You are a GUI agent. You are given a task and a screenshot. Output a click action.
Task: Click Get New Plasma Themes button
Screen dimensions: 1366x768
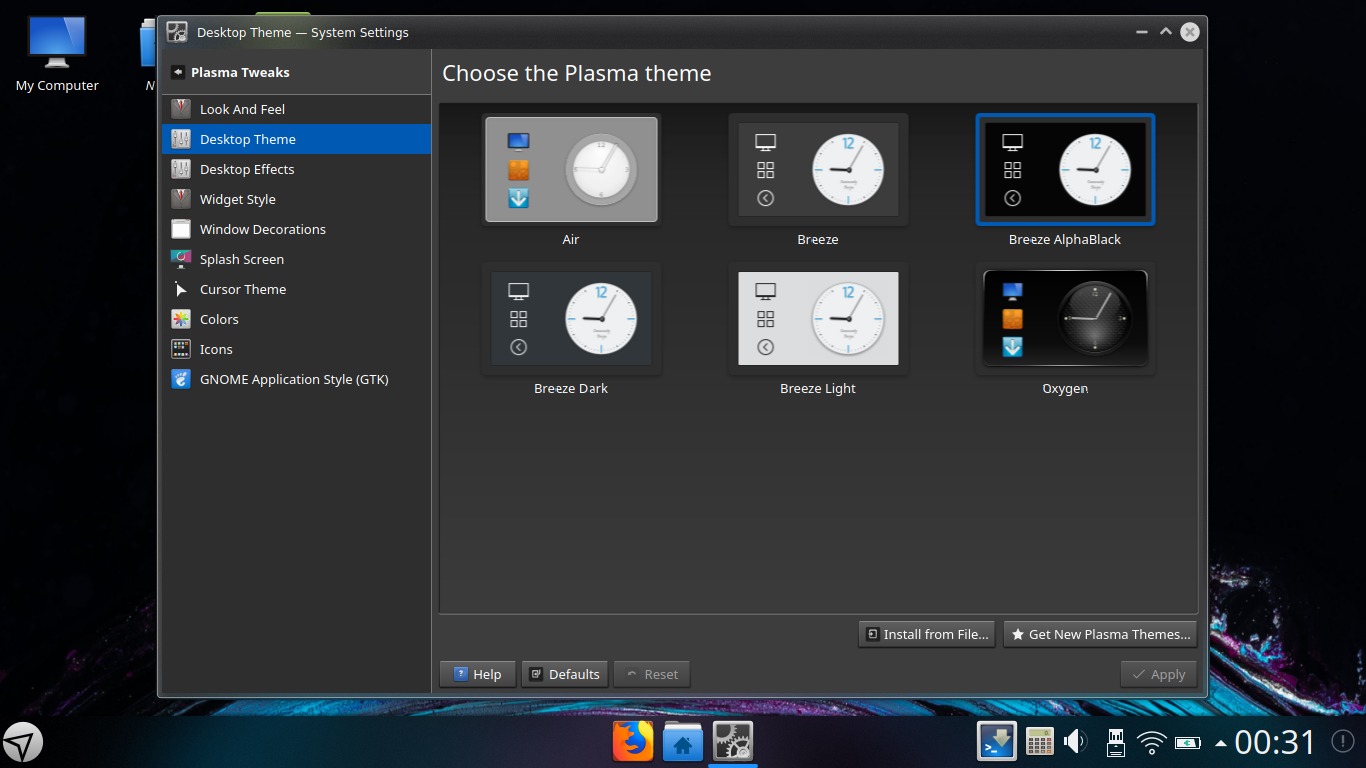tap(1100, 634)
